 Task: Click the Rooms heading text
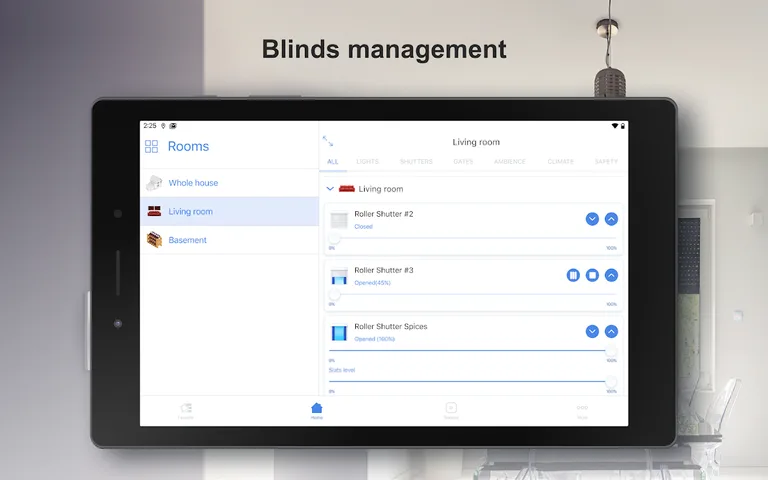point(188,146)
